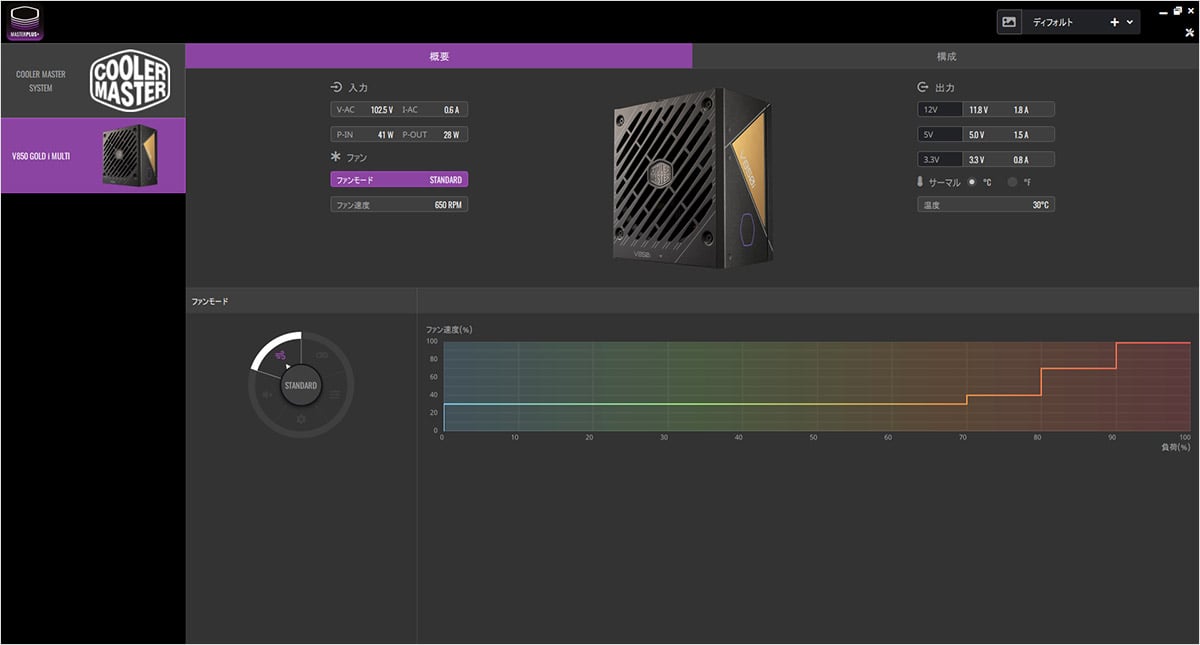Click the 5V output current value 1.5 A

tap(1020, 135)
